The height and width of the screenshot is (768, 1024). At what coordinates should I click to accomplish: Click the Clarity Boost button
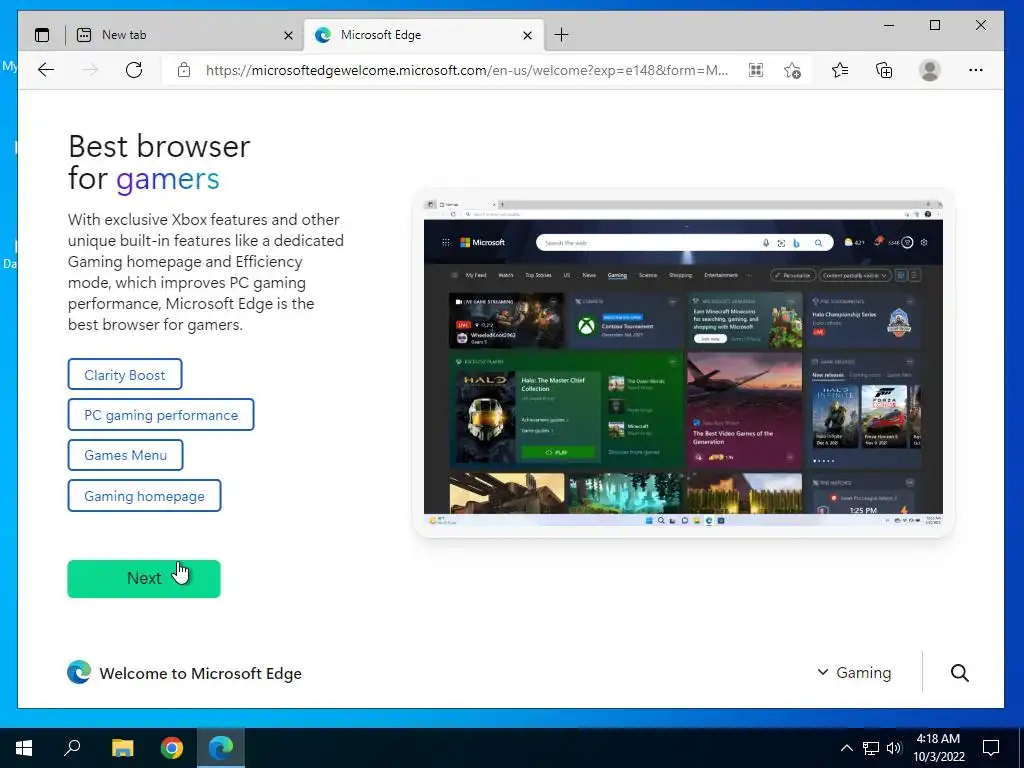pyautogui.click(x=125, y=374)
